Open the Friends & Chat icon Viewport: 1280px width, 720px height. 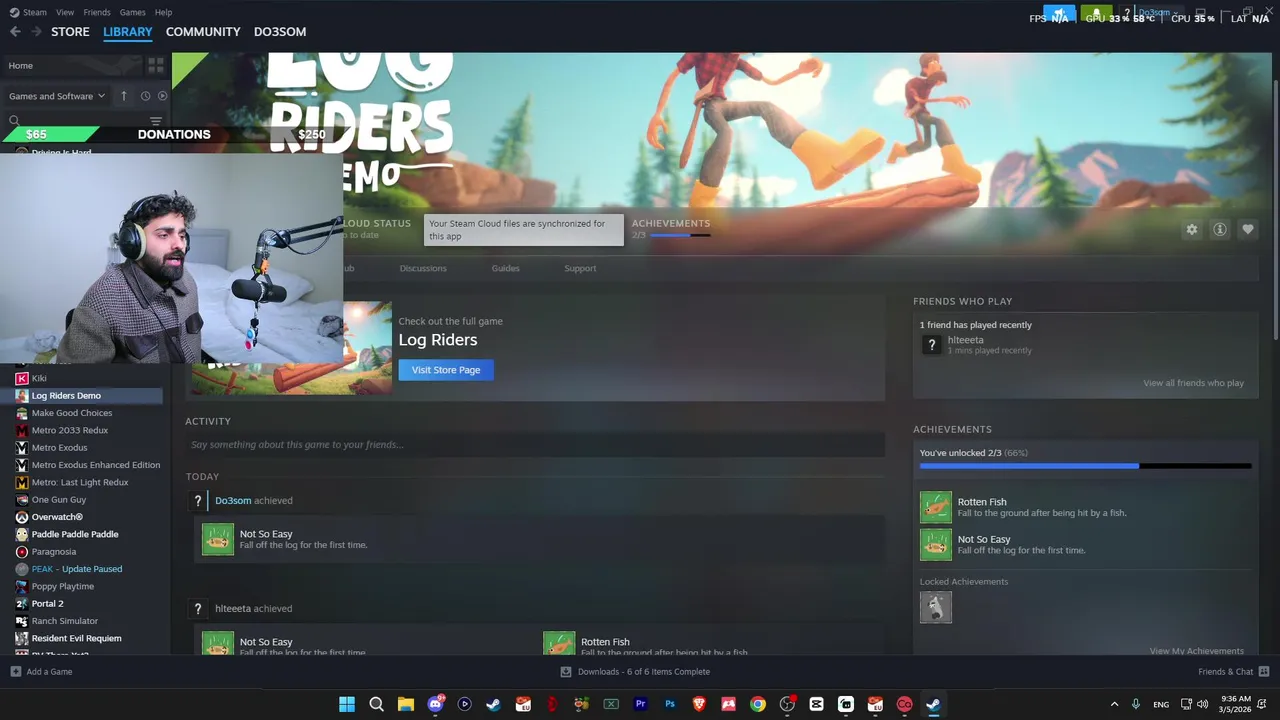1264,672
